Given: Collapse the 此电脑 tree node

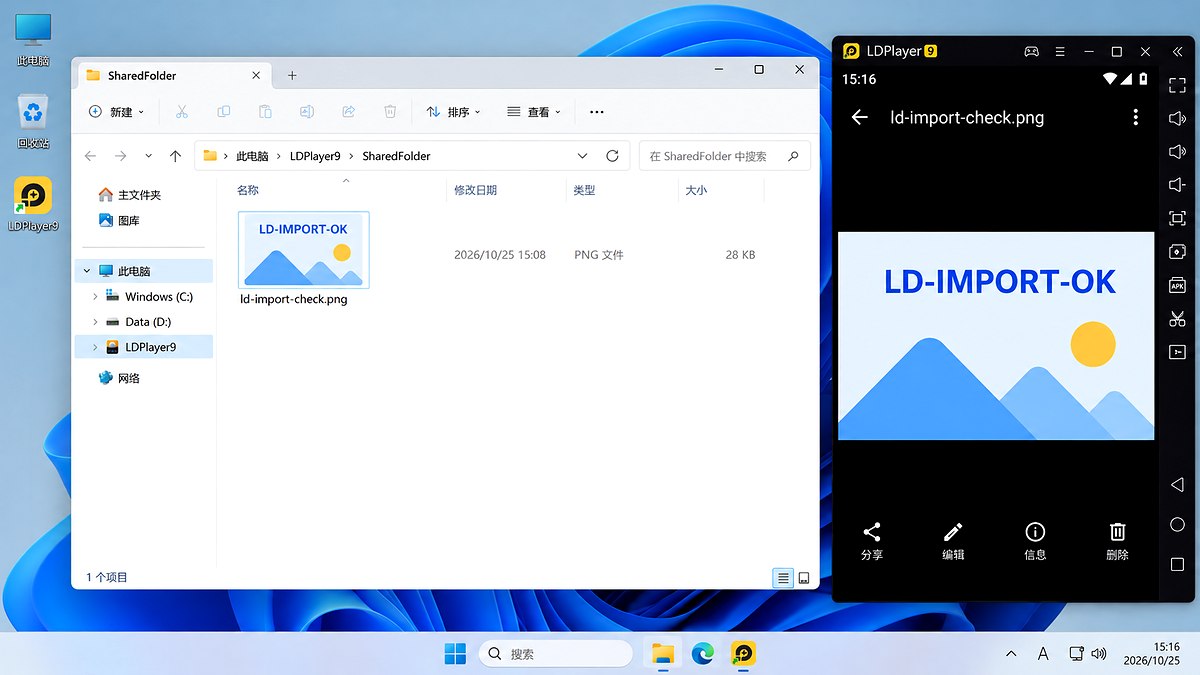Looking at the screenshot, I should pyautogui.click(x=87, y=271).
